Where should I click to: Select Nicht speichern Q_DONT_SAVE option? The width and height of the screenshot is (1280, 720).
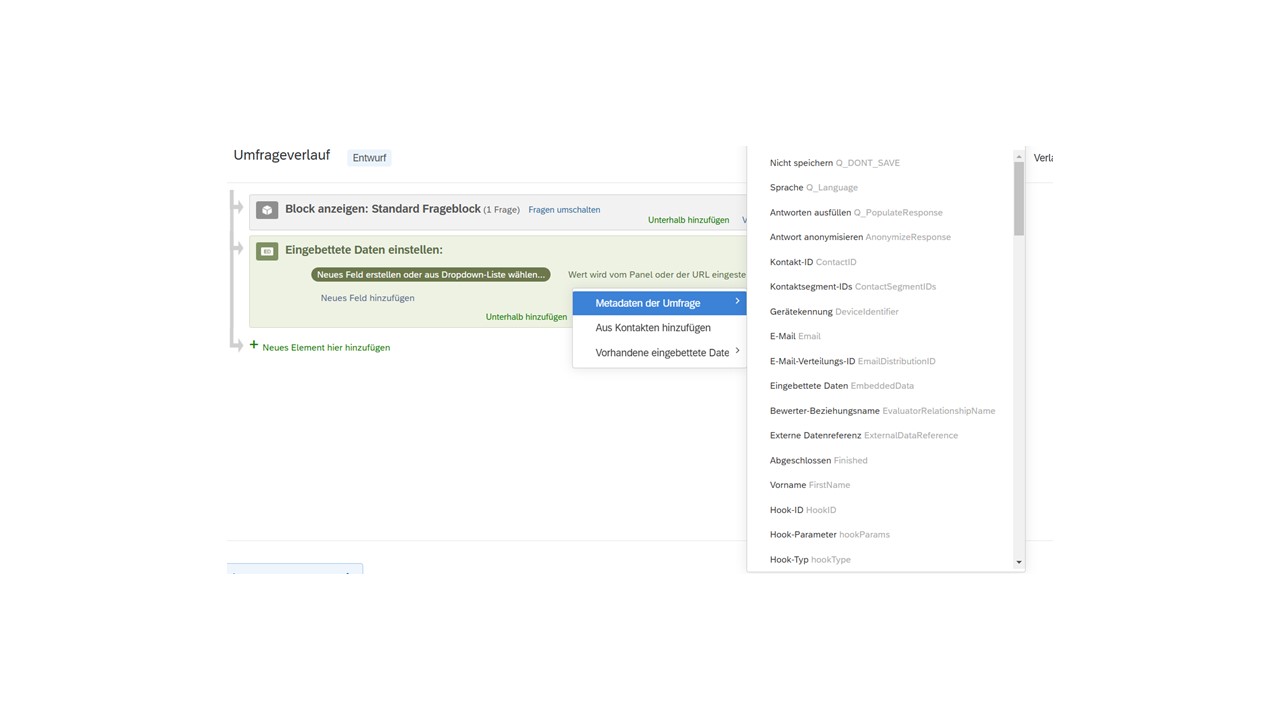point(834,163)
